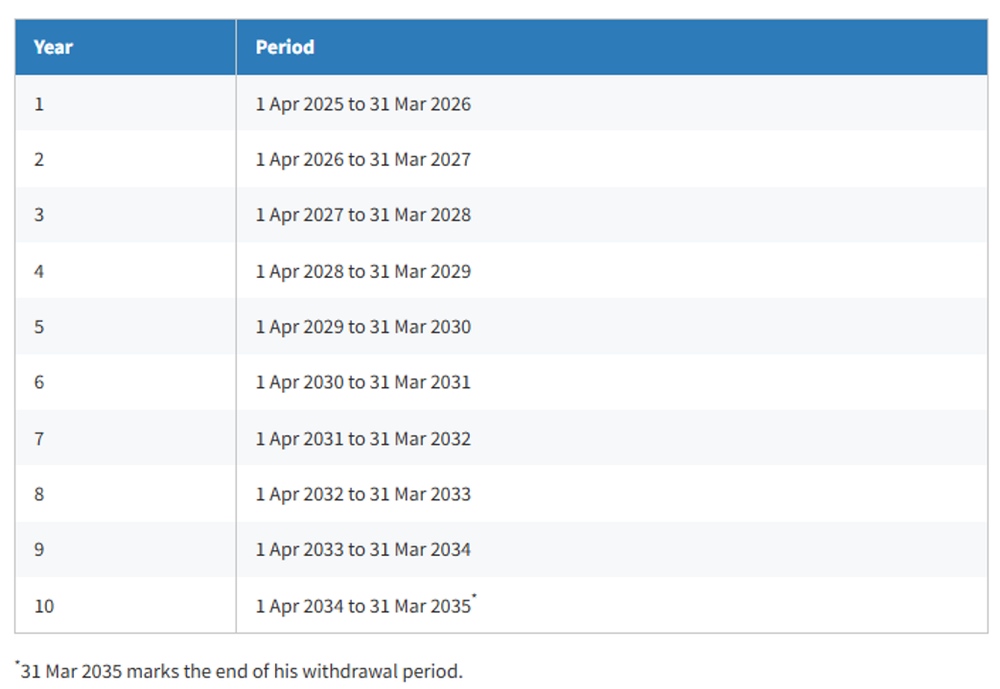Image resolution: width=1000 pixels, height=689 pixels.
Task: Select year cell '2'
Action: coord(126,159)
